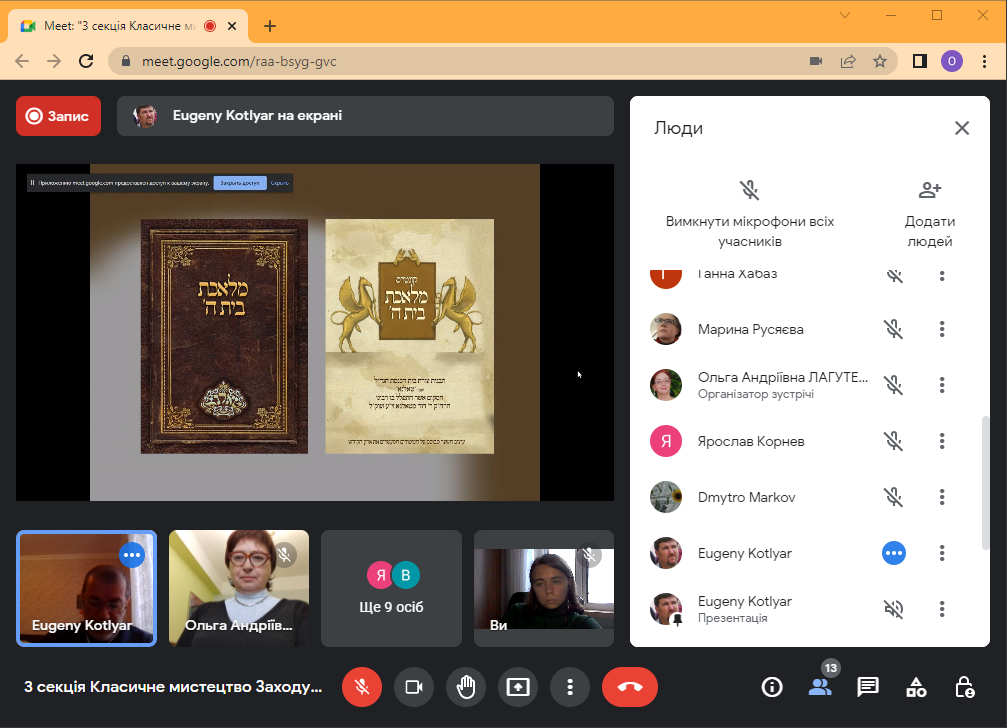Open more options for Ярослав Корнев
Viewport: 1007px width, 728px height.
pyautogui.click(x=941, y=441)
